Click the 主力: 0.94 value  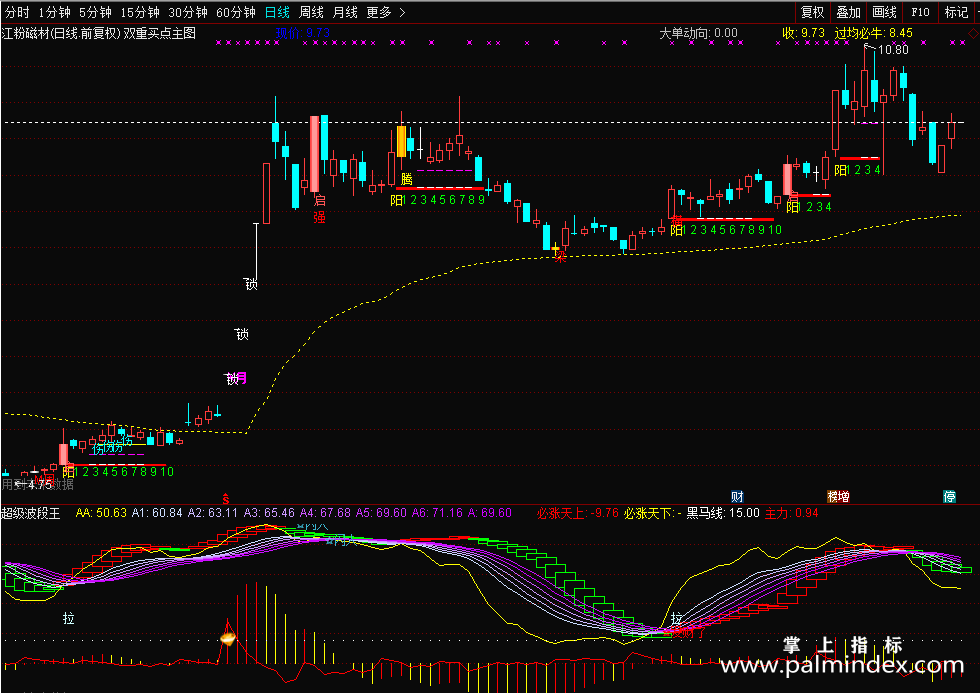point(791,513)
